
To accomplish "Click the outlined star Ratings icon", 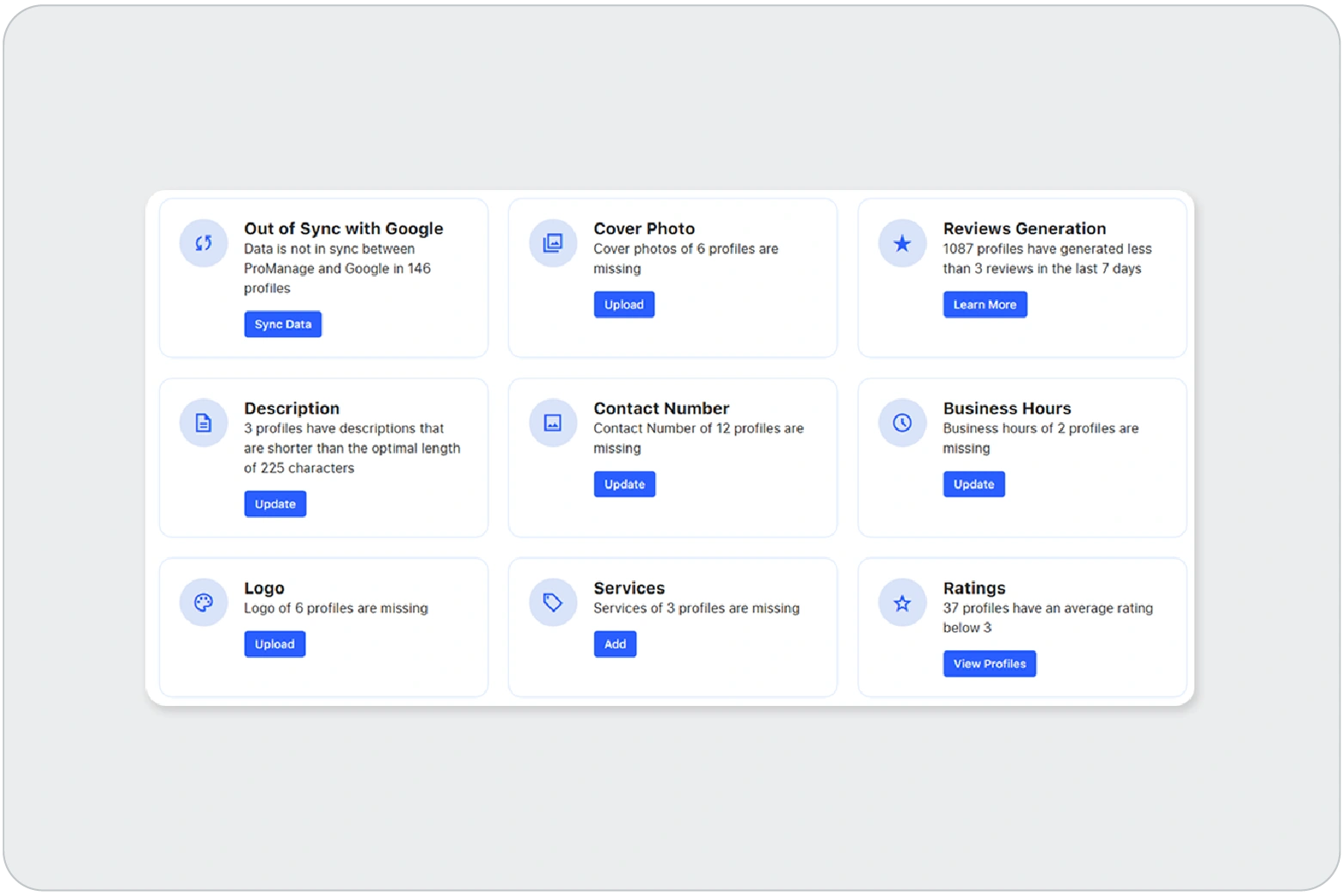I will [x=902, y=603].
